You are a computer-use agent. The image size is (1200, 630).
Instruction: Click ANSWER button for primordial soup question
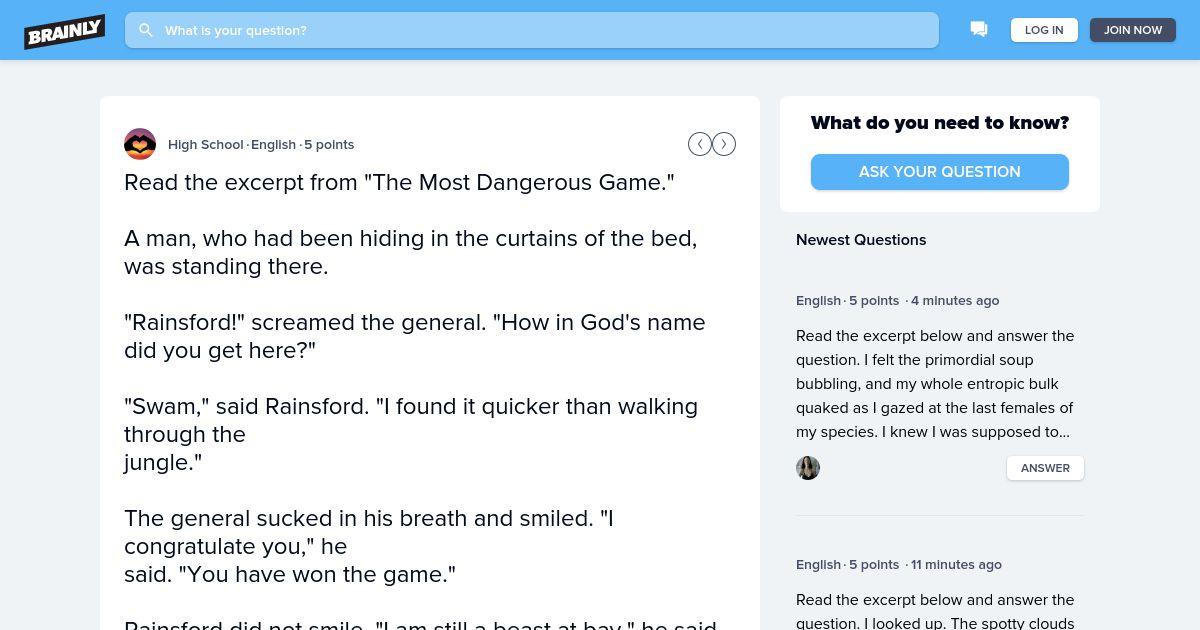point(1045,468)
